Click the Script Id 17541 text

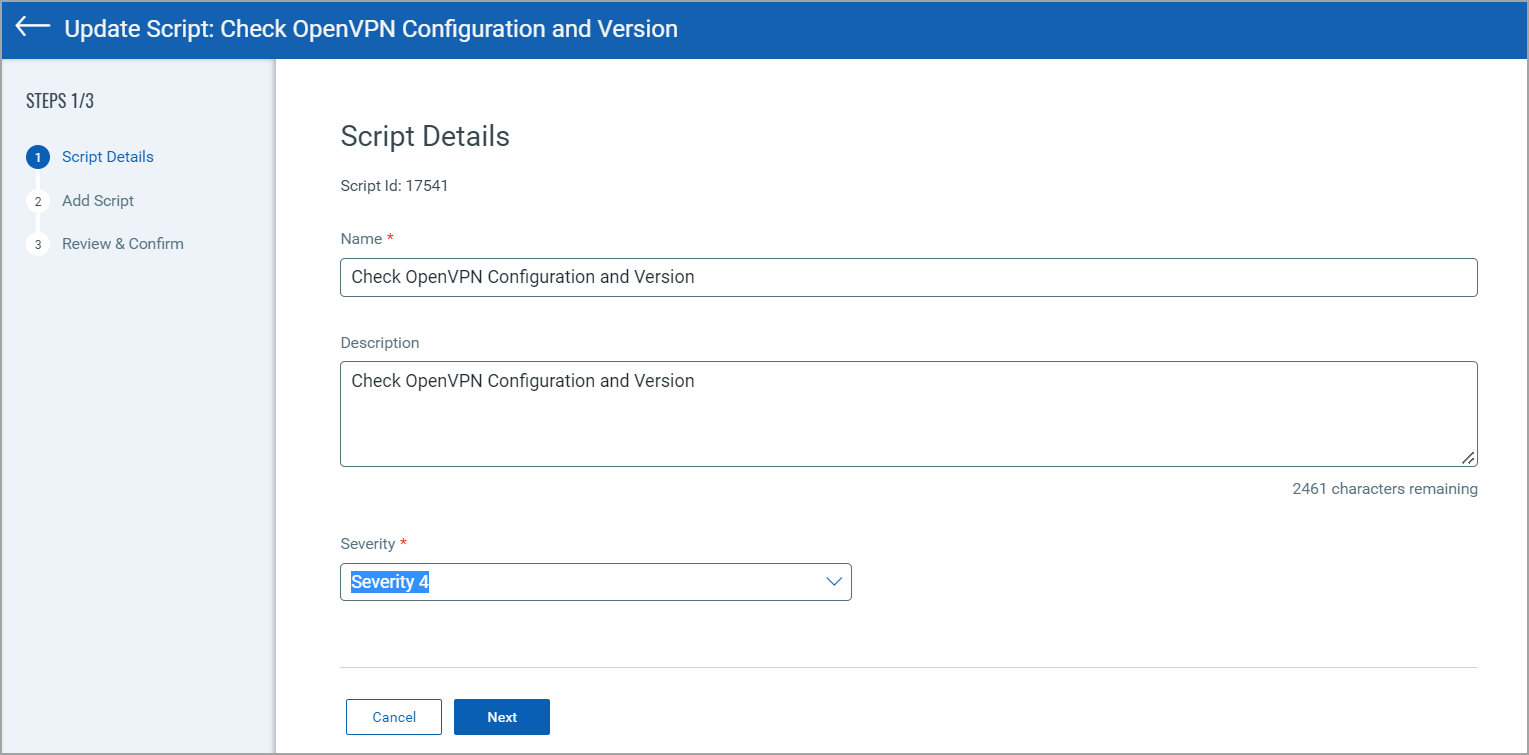(x=394, y=185)
